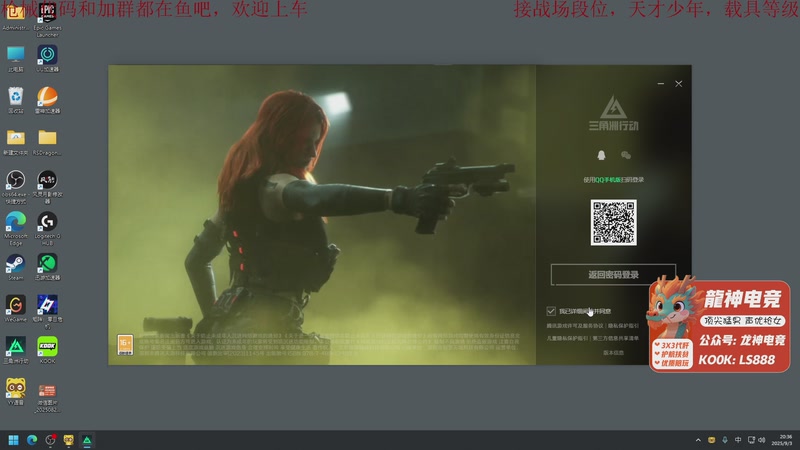Click 版本信息 link in launcher

613,353
